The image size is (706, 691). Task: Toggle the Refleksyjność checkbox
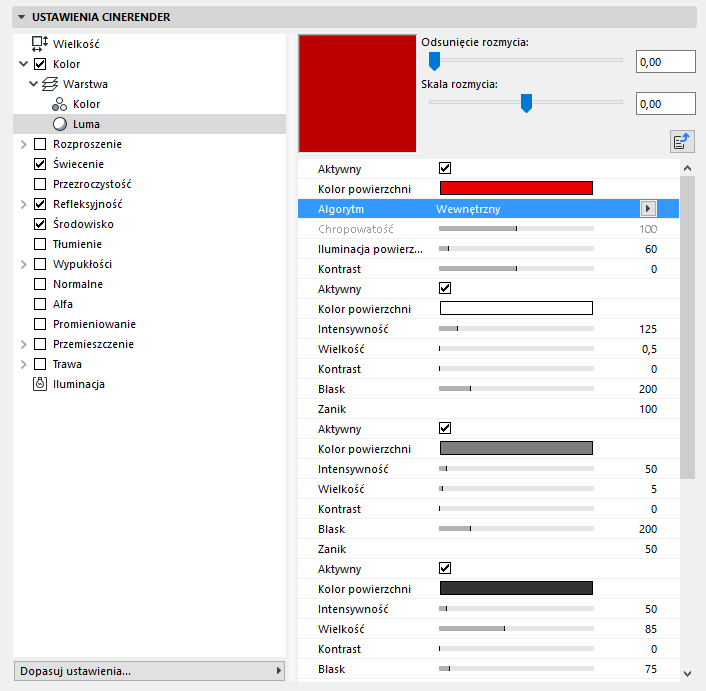(x=40, y=204)
